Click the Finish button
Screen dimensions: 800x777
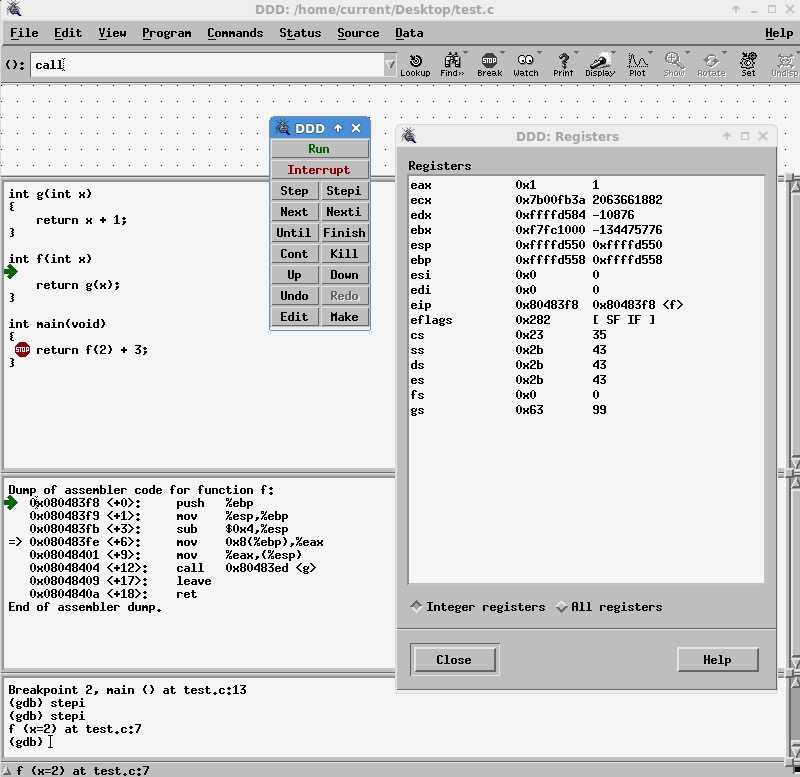pyautogui.click(x=344, y=233)
